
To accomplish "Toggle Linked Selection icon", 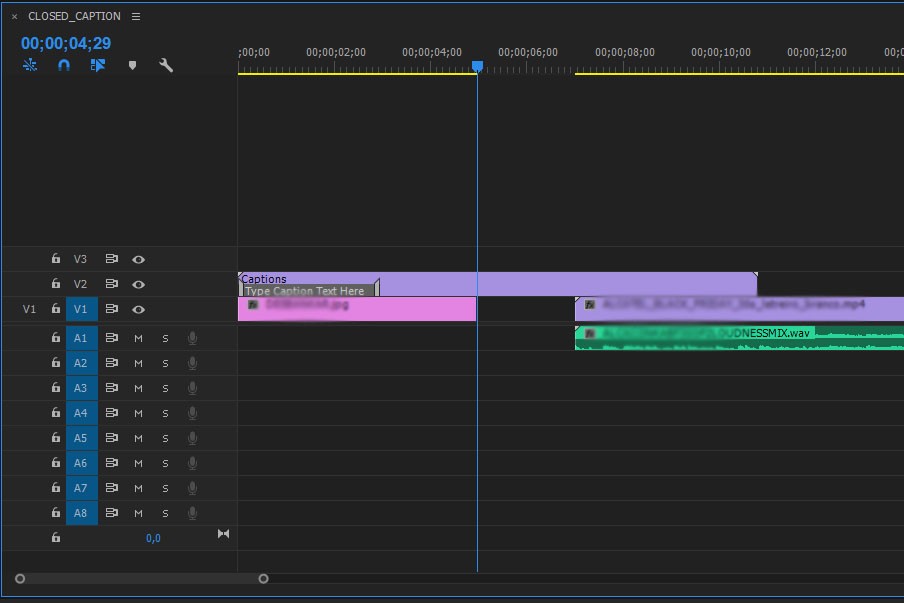I will [97, 65].
